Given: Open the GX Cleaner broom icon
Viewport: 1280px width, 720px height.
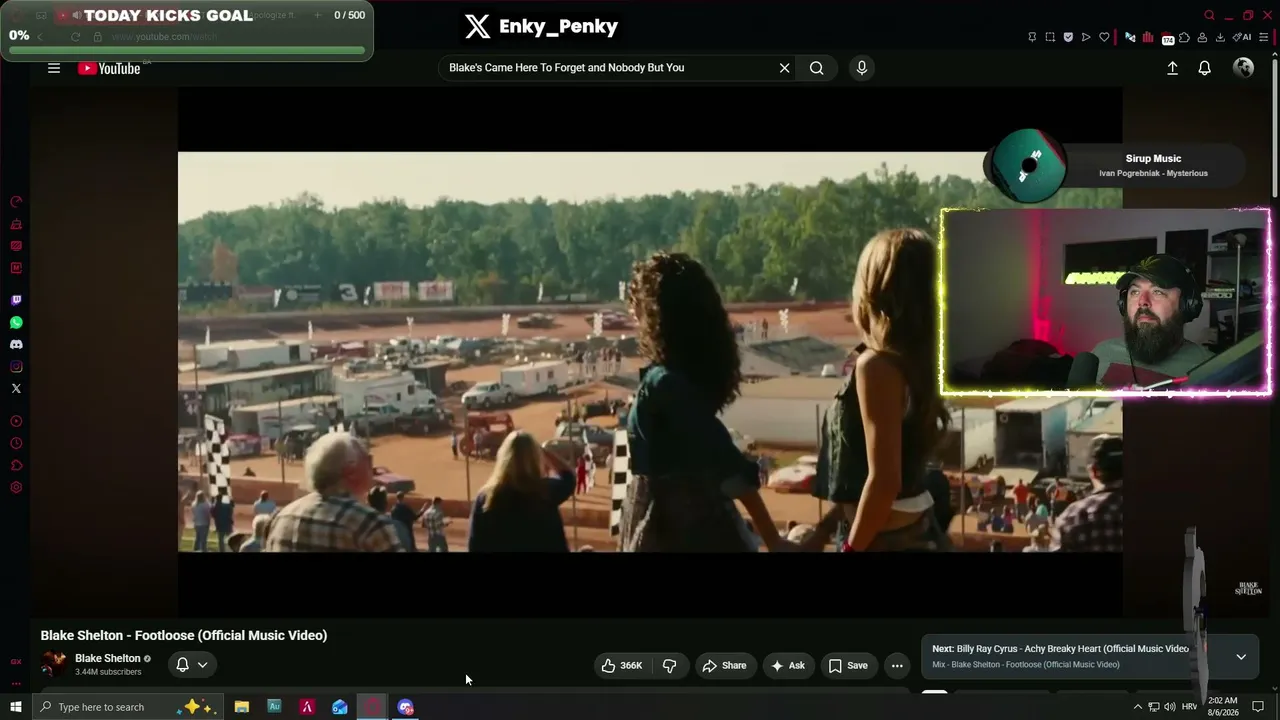Looking at the screenshot, I should tap(16, 224).
